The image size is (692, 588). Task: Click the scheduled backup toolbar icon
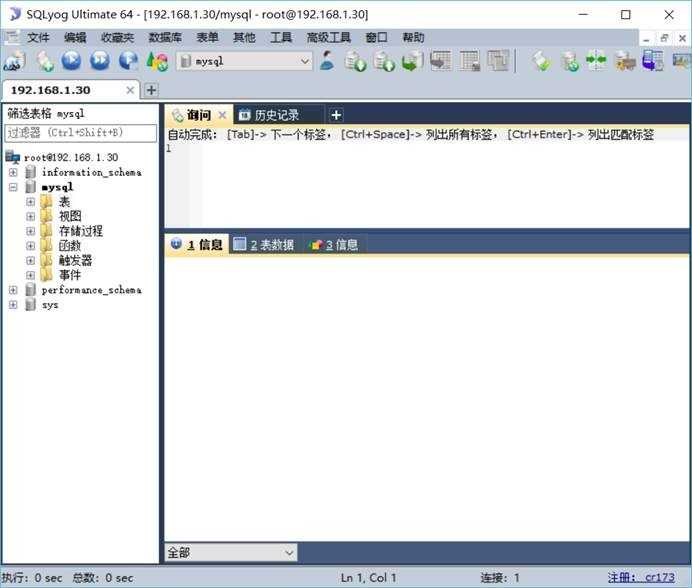653,61
